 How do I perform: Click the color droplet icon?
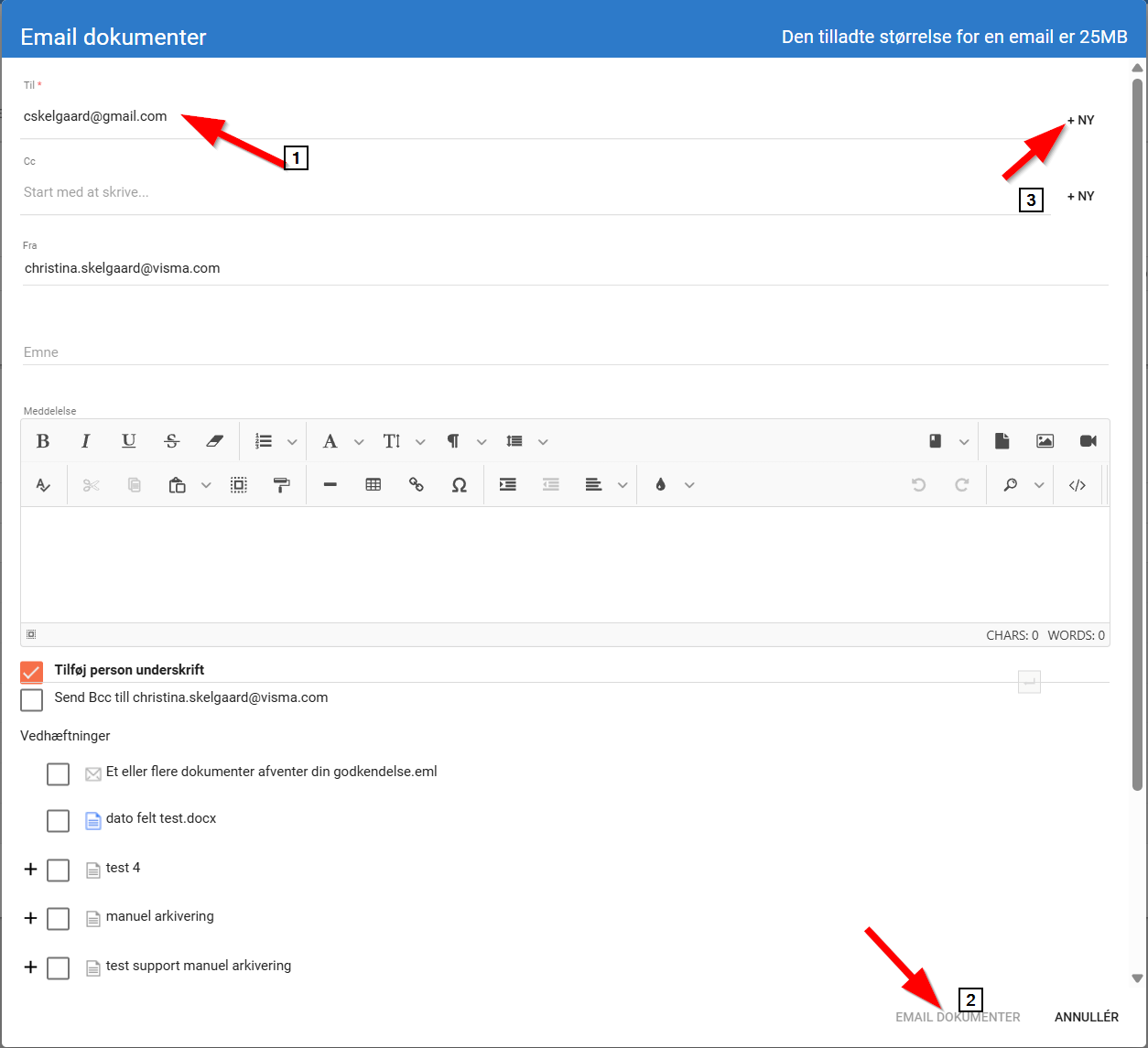[661, 485]
